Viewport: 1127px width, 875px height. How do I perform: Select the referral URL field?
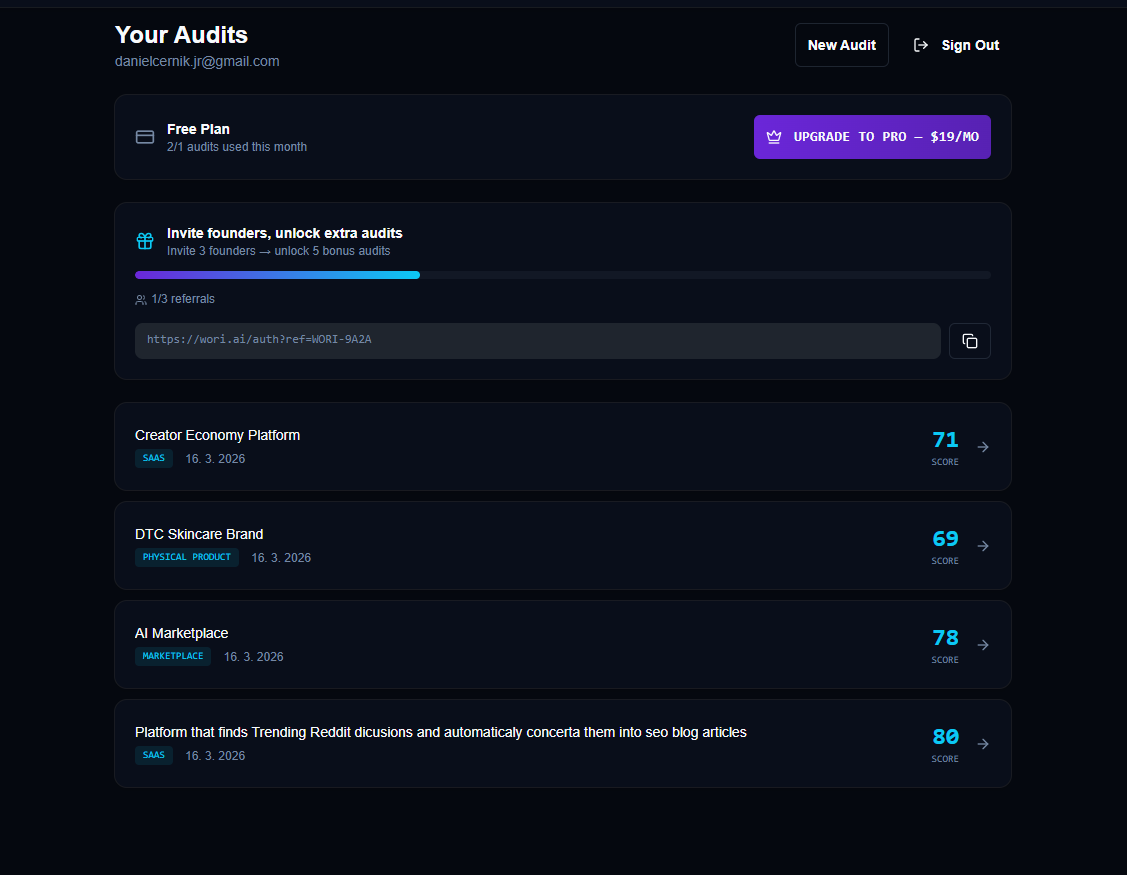538,341
